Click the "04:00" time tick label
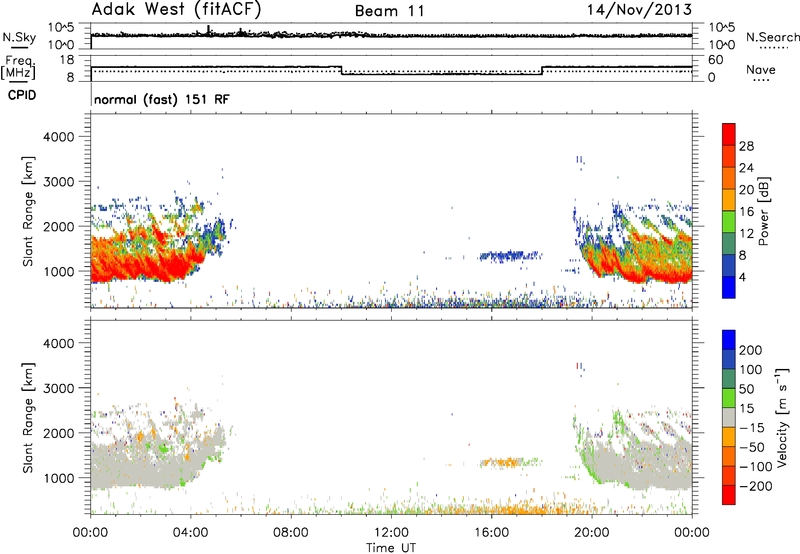Viewport: 800px width, 554px height. [191, 533]
